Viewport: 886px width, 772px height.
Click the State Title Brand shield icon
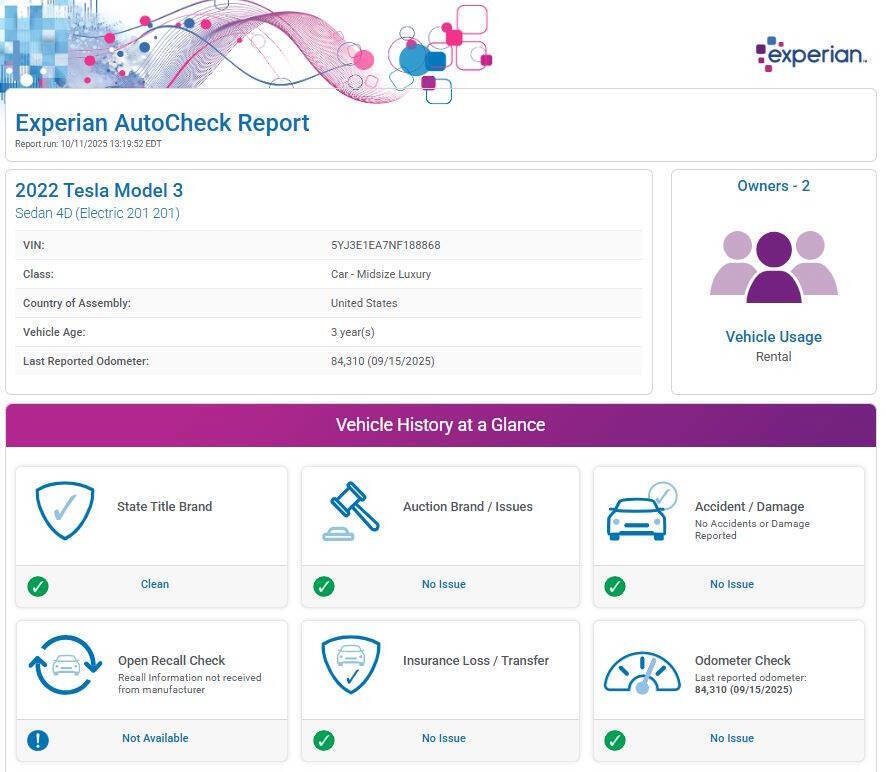65,511
